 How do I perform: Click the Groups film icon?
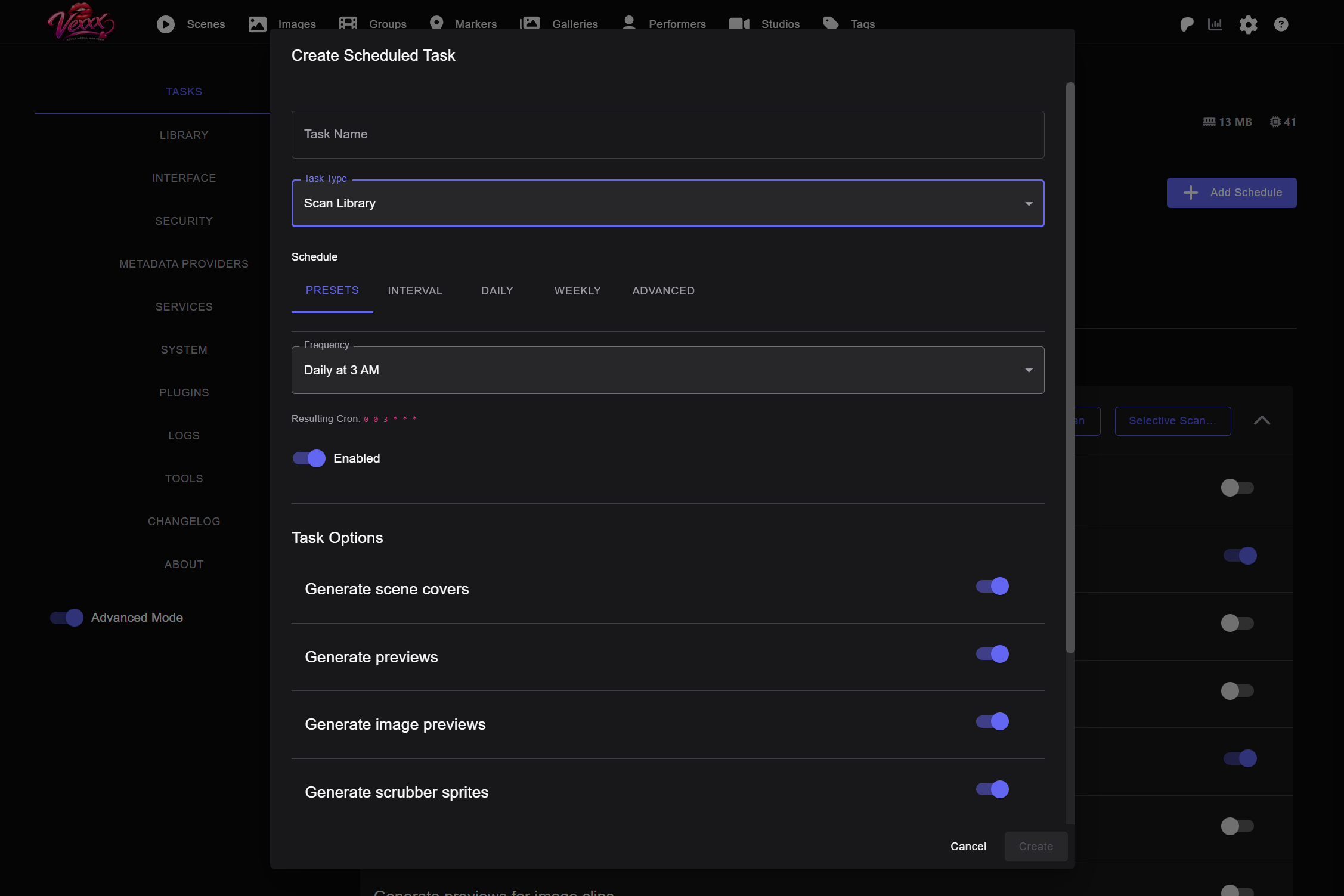click(348, 23)
